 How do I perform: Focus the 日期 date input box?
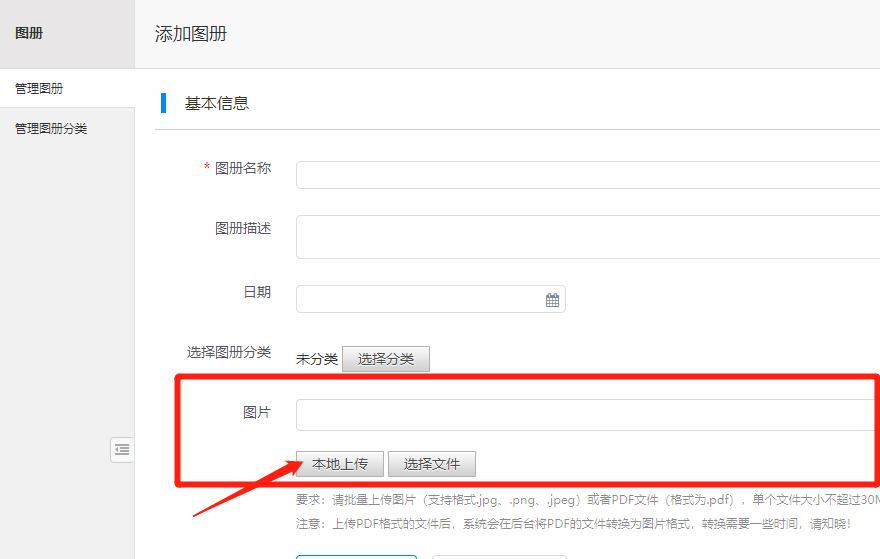420,299
